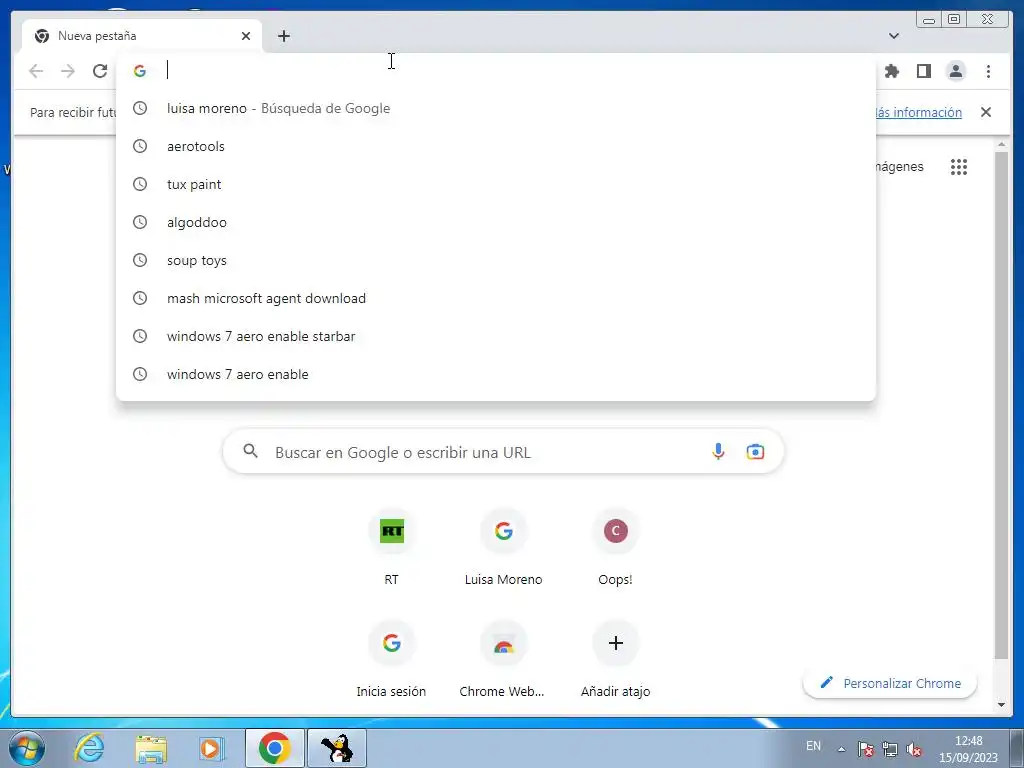Close the Nueva pestaña tab

coord(246,36)
